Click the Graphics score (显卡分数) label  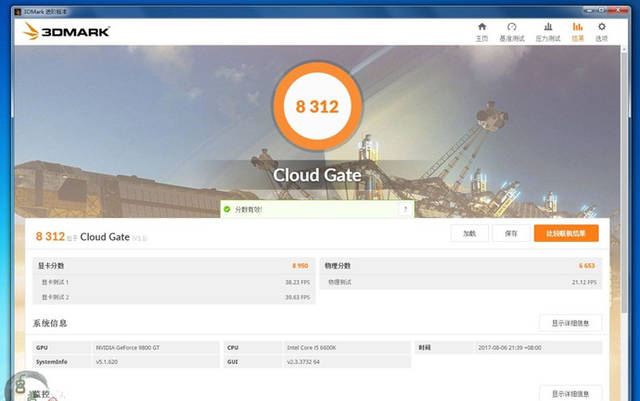(51, 266)
